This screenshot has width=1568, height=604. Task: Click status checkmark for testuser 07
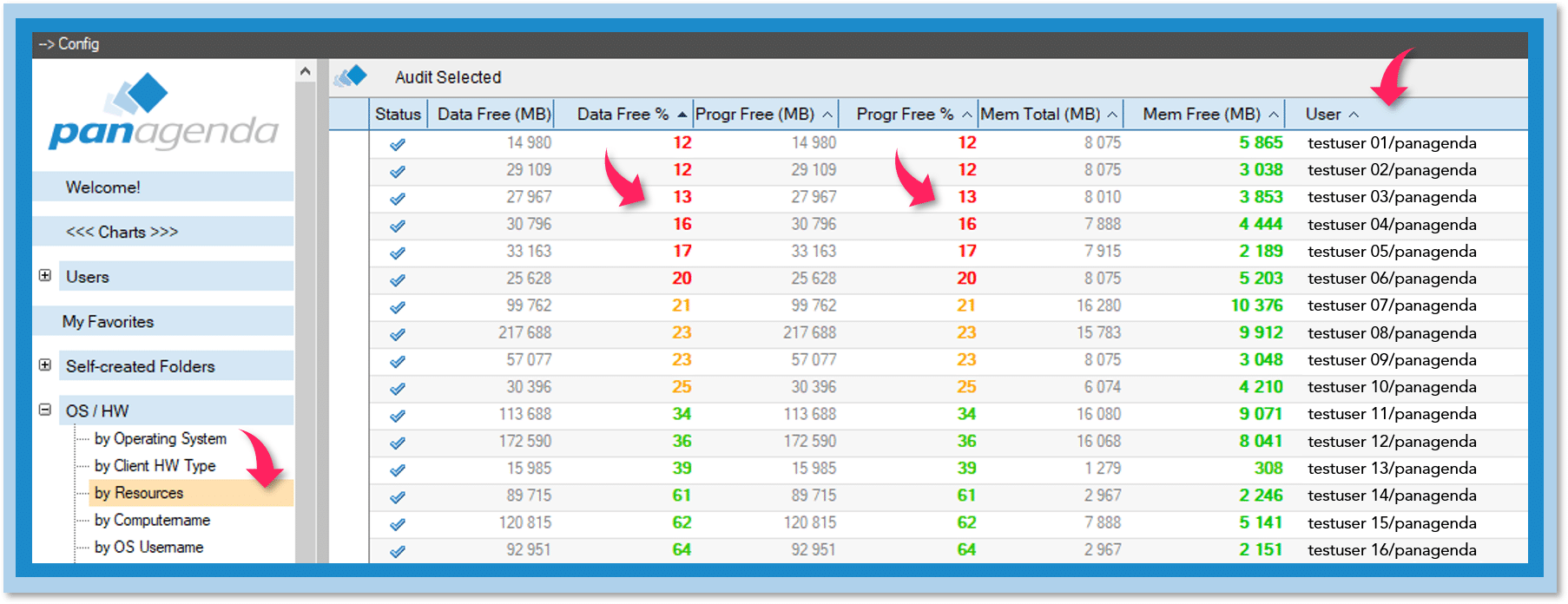coord(398,307)
